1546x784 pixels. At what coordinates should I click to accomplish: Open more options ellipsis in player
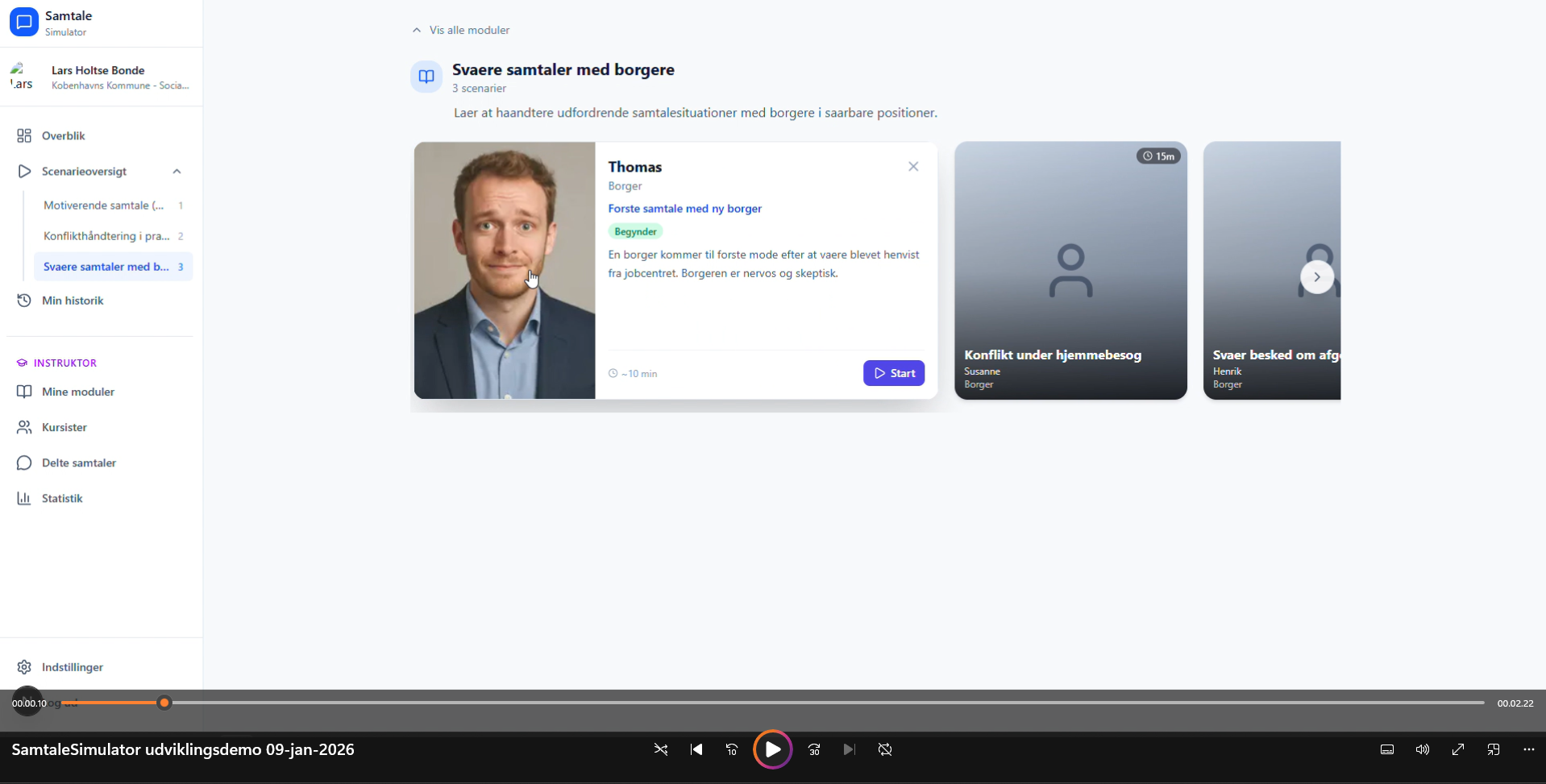click(1529, 749)
